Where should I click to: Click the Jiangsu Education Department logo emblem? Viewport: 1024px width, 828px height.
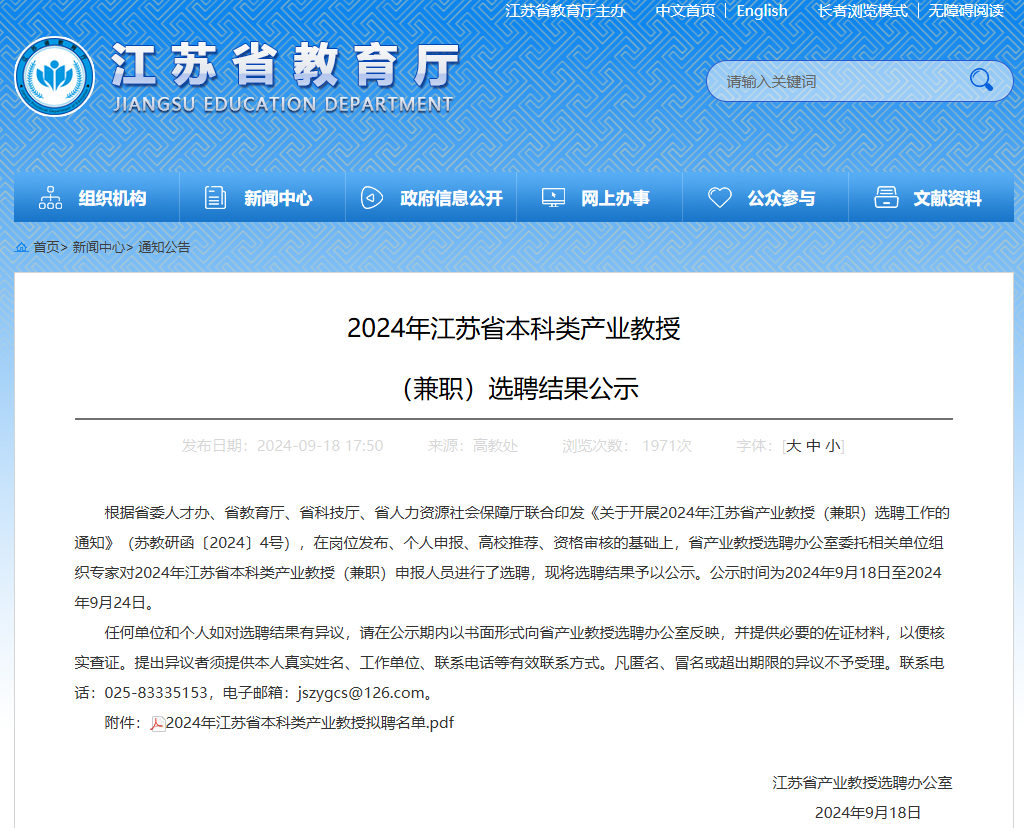coord(55,78)
